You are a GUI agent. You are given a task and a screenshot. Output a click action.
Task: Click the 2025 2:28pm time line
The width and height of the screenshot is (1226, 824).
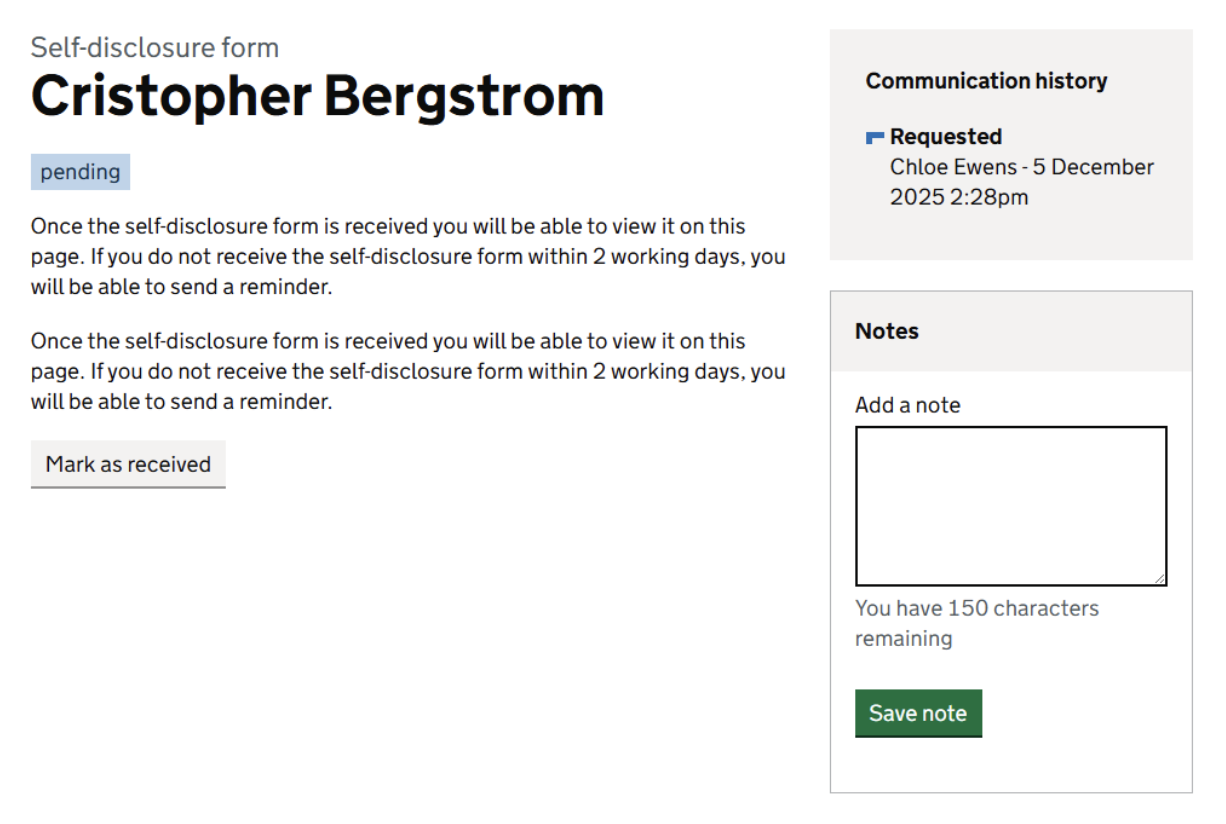click(x=958, y=197)
